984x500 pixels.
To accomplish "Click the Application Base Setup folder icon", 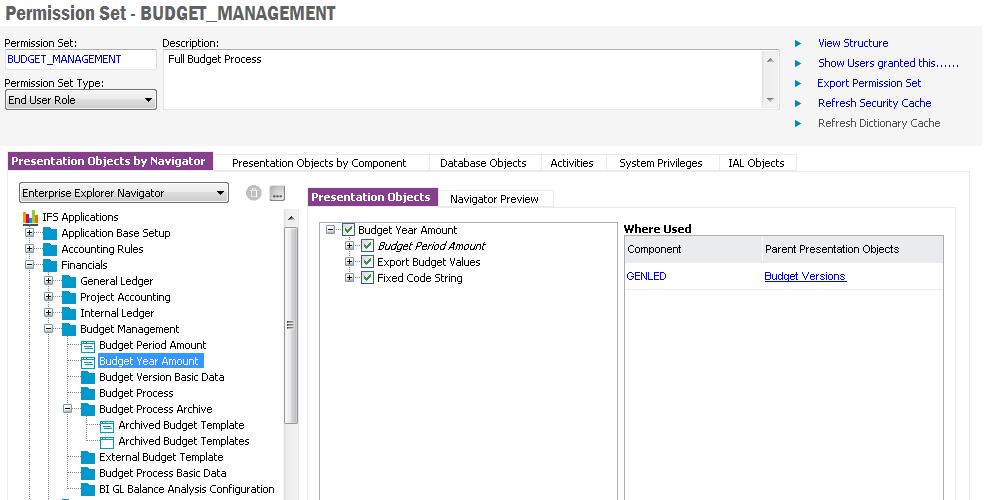I will point(50,233).
